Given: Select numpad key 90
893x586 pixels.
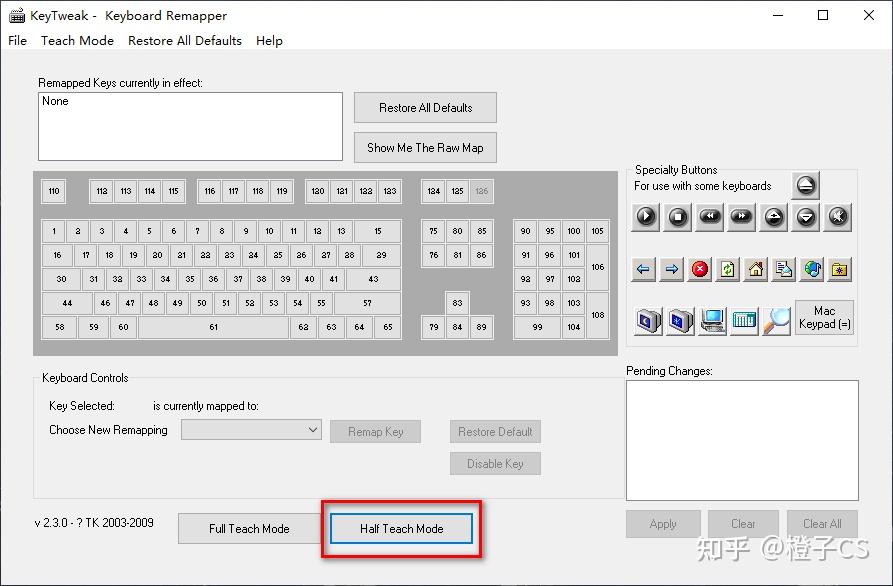Looking at the screenshot, I should click(x=525, y=231).
